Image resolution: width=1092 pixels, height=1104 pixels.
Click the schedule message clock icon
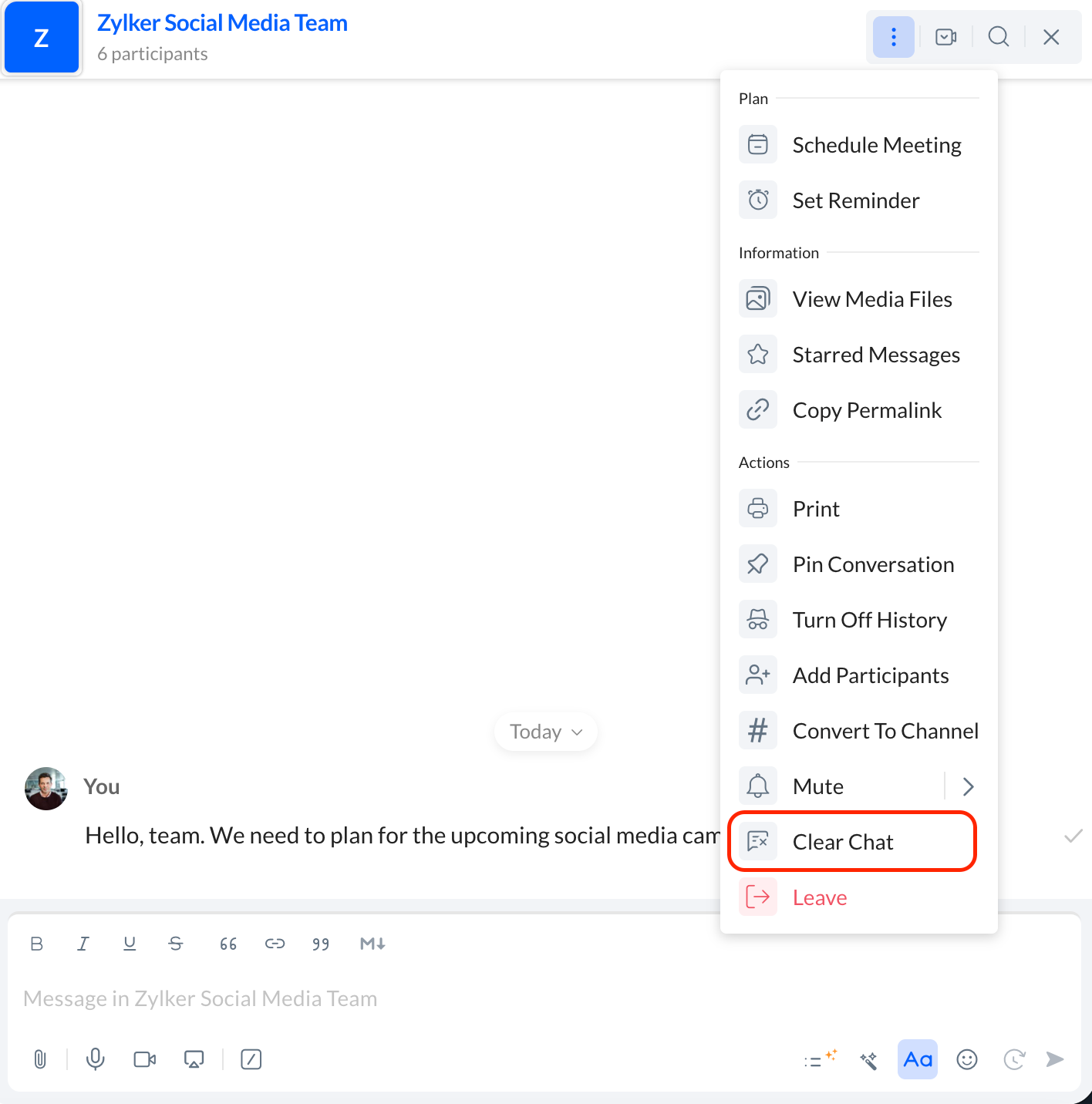[1014, 1059]
